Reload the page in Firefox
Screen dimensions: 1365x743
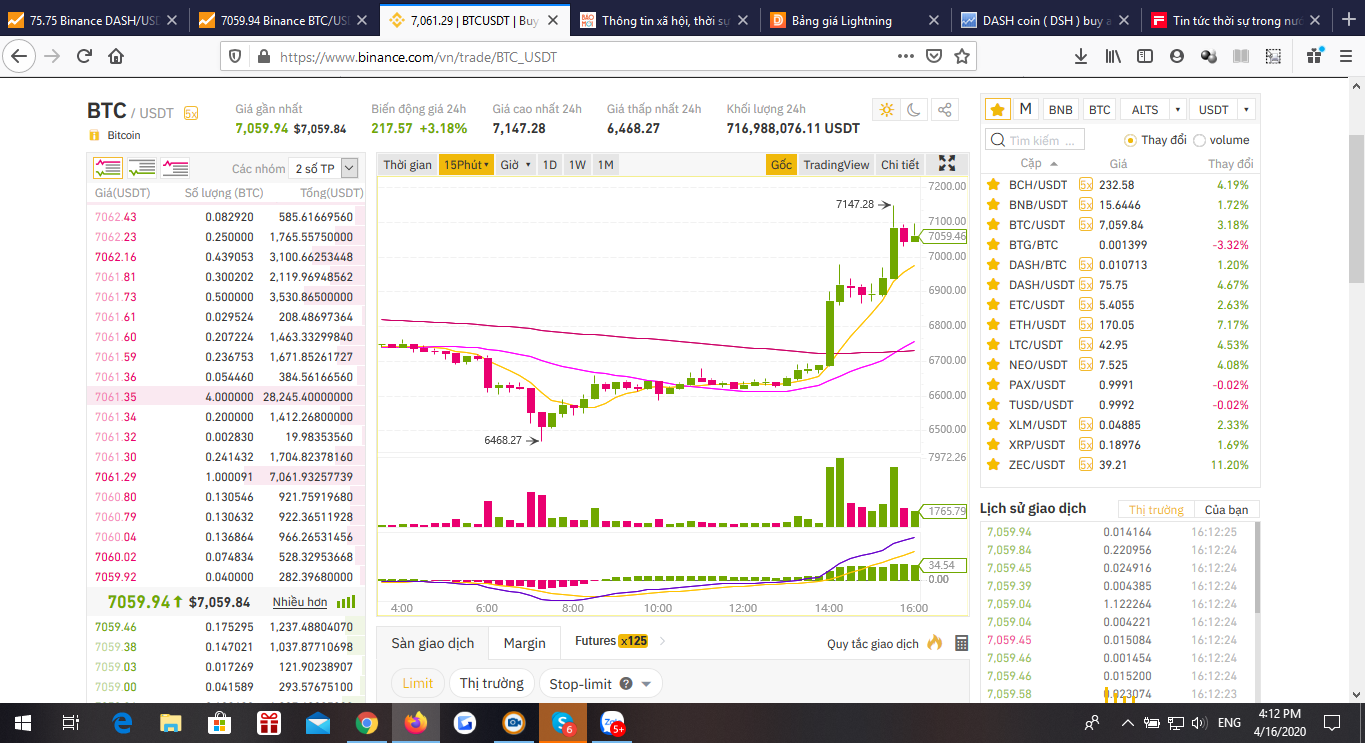tap(83, 57)
